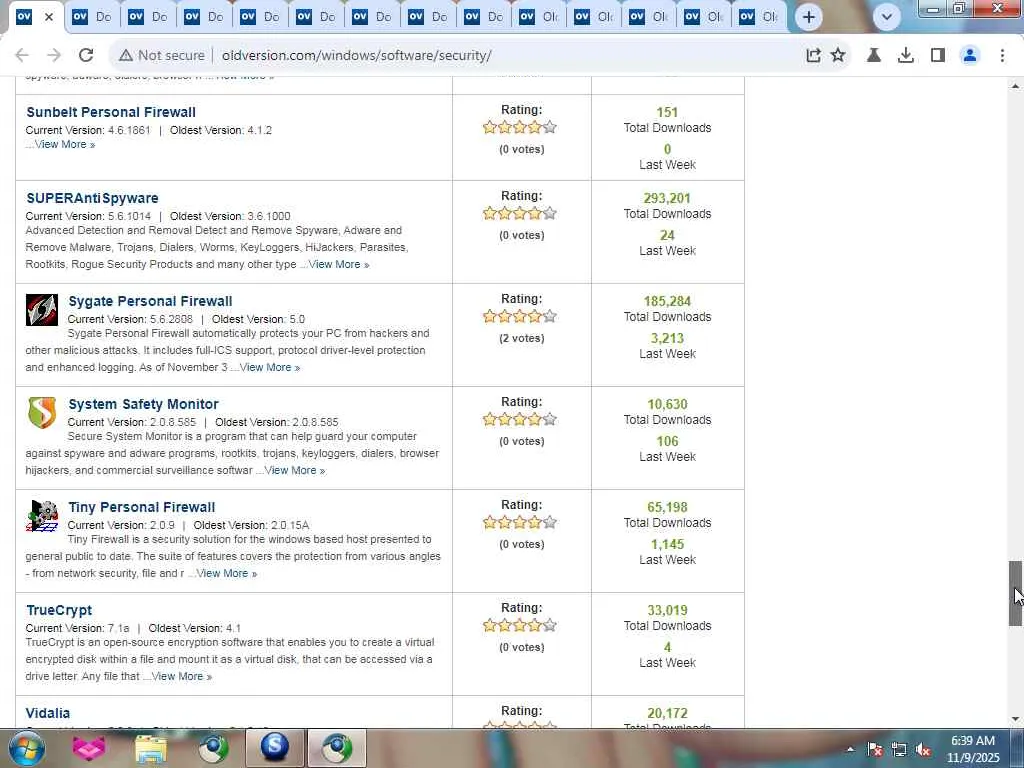The image size is (1024, 768).
Task: Click Tiny Personal Firewall logo icon
Action: (x=42, y=516)
